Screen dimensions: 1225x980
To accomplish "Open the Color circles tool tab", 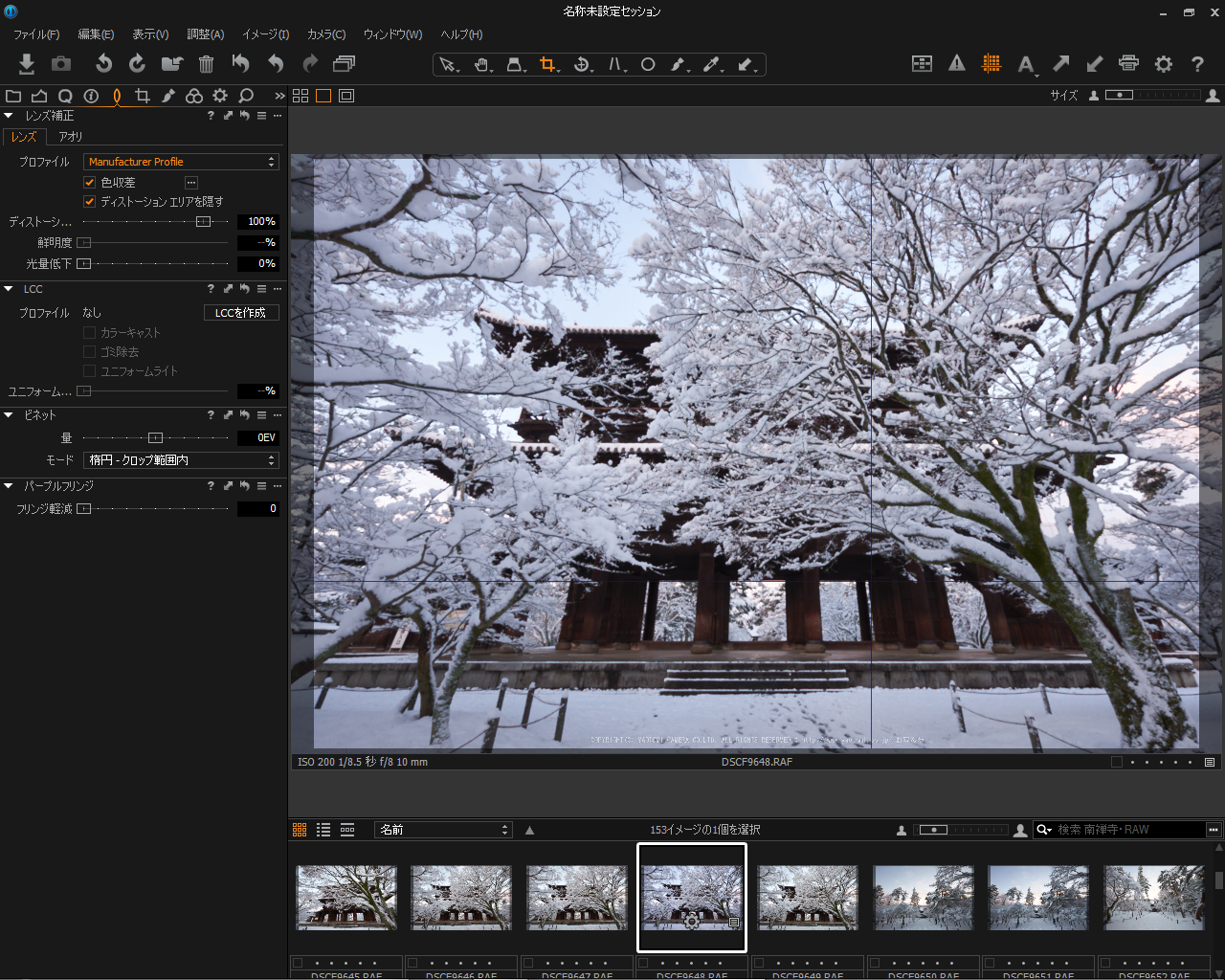I will coord(194,96).
